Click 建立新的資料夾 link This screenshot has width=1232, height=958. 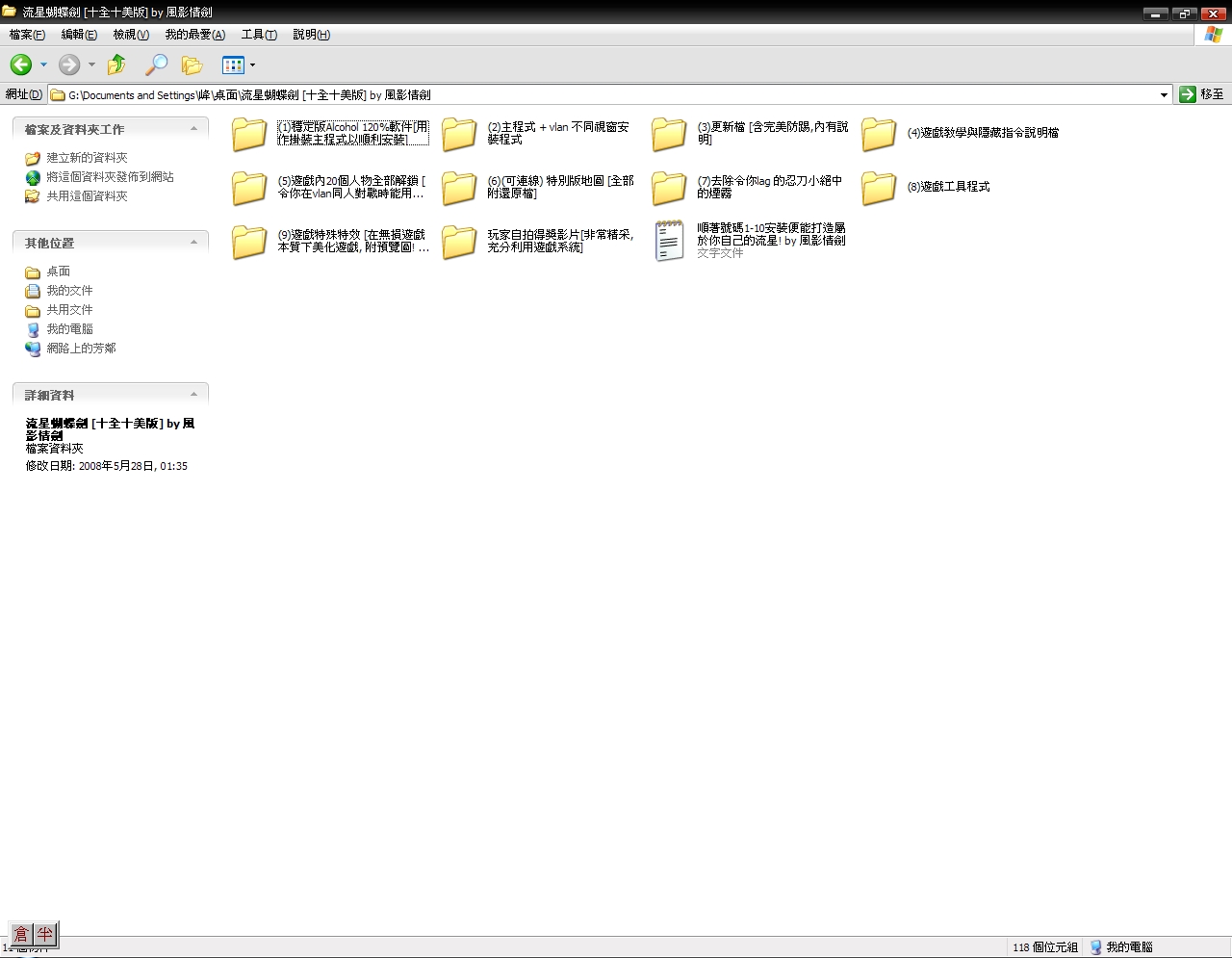[x=88, y=158]
